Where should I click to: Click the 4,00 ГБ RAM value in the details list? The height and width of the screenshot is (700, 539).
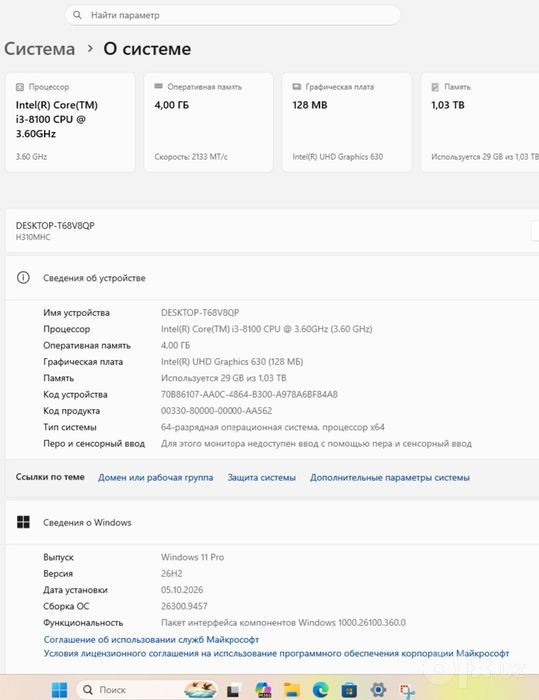click(x=175, y=345)
